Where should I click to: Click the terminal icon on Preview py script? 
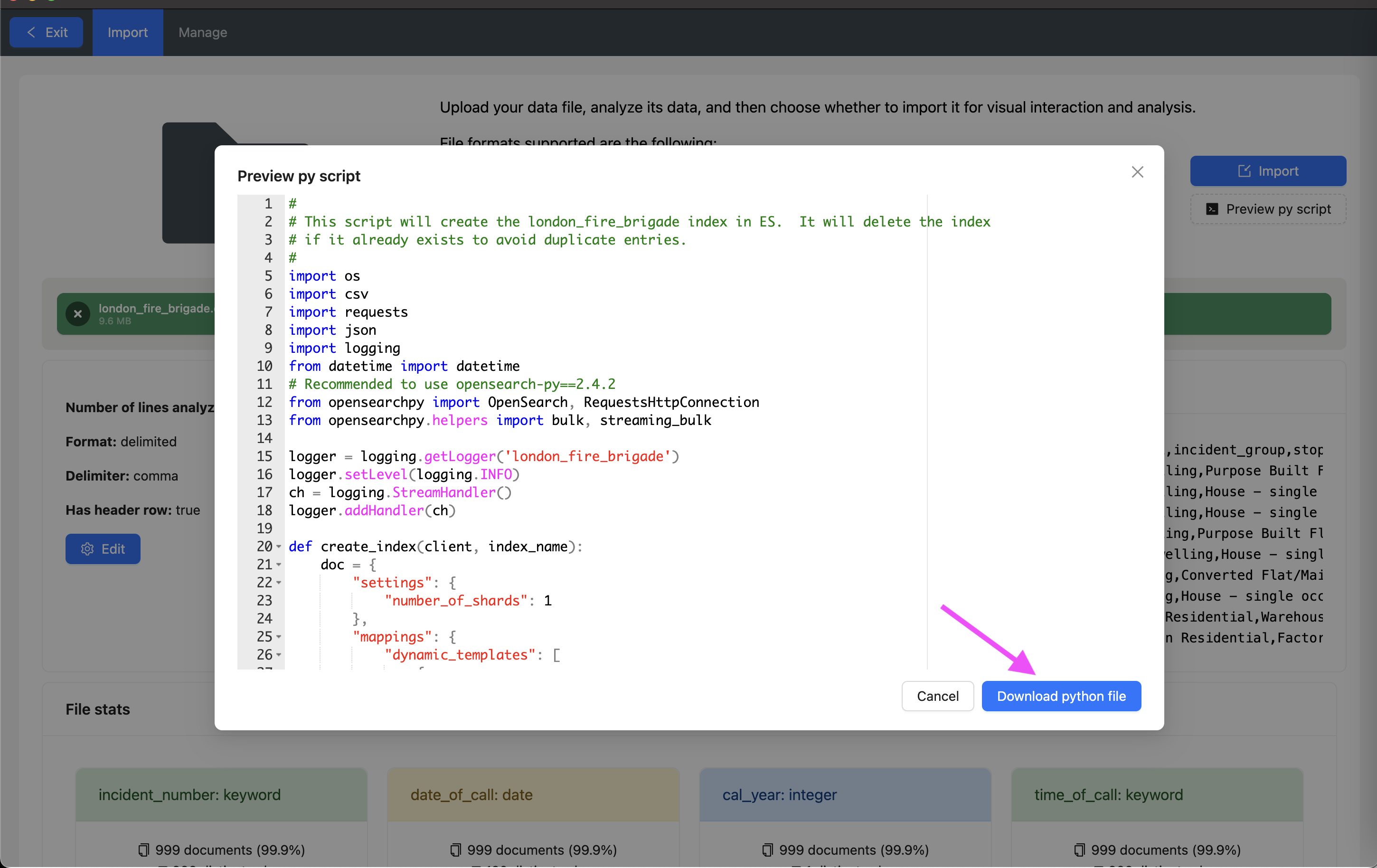(1211, 209)
